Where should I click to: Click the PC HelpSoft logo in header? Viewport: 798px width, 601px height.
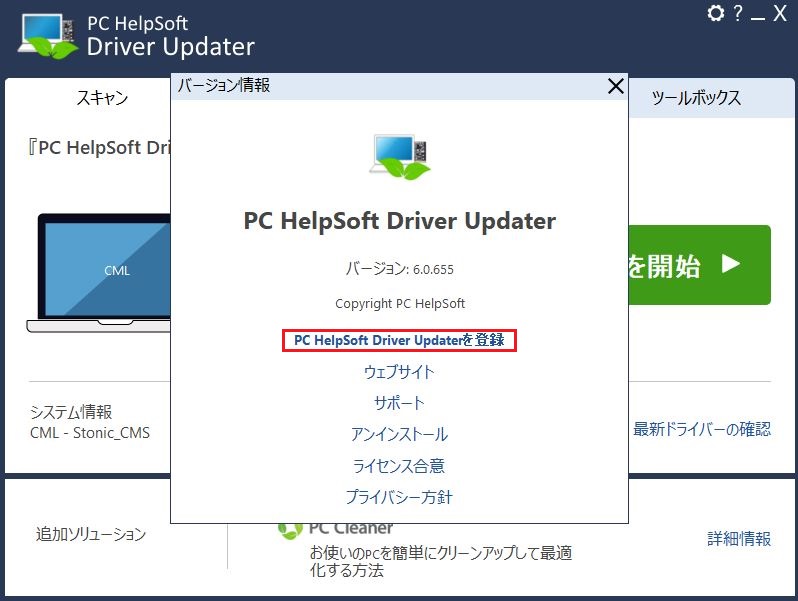[47, 36]
